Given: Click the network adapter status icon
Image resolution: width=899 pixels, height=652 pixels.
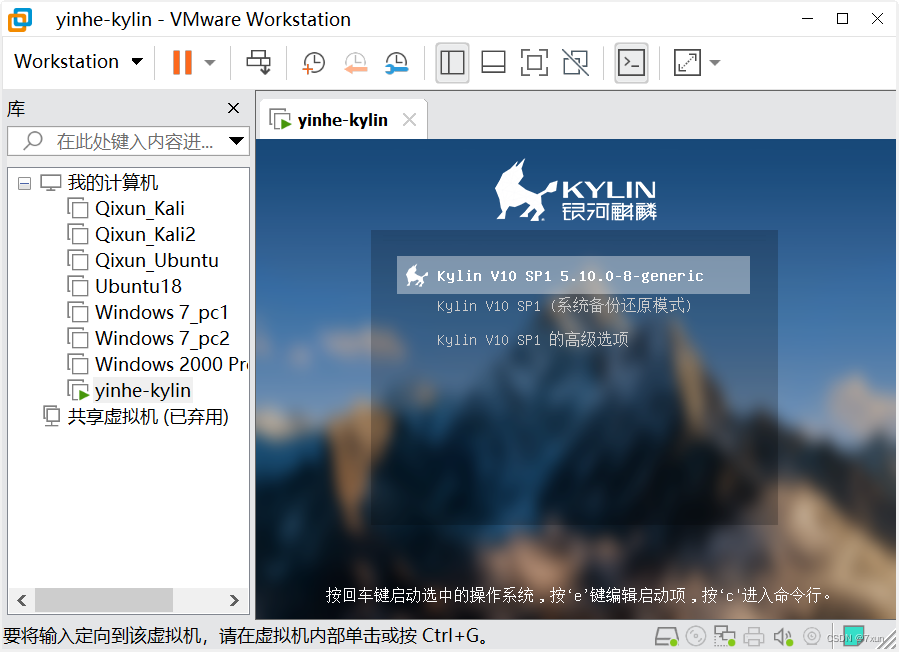Looking at the screenshot, I should (725, 636).
